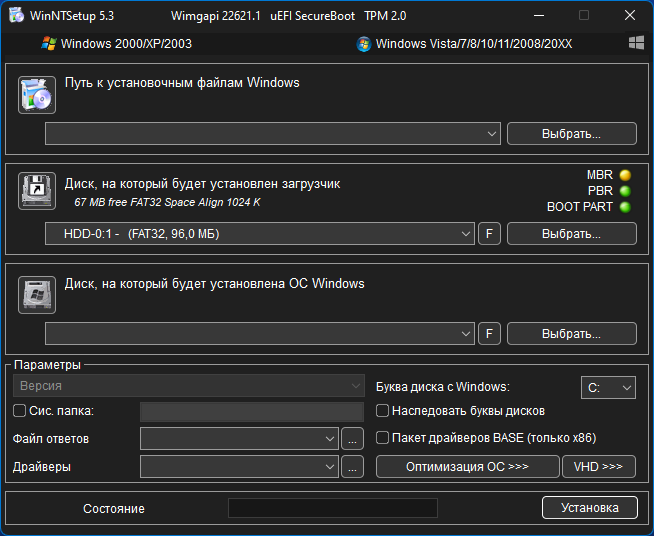Click the installation files CD icon
Screen dimensions: 654x536
37,95
